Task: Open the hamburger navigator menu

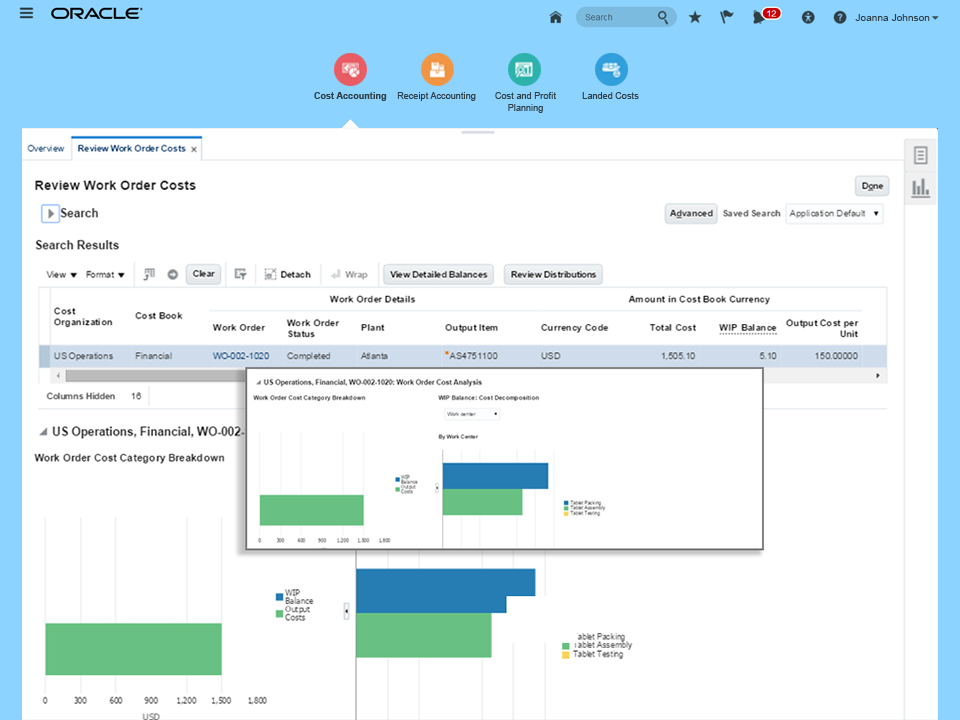Action: coord(26,13)
